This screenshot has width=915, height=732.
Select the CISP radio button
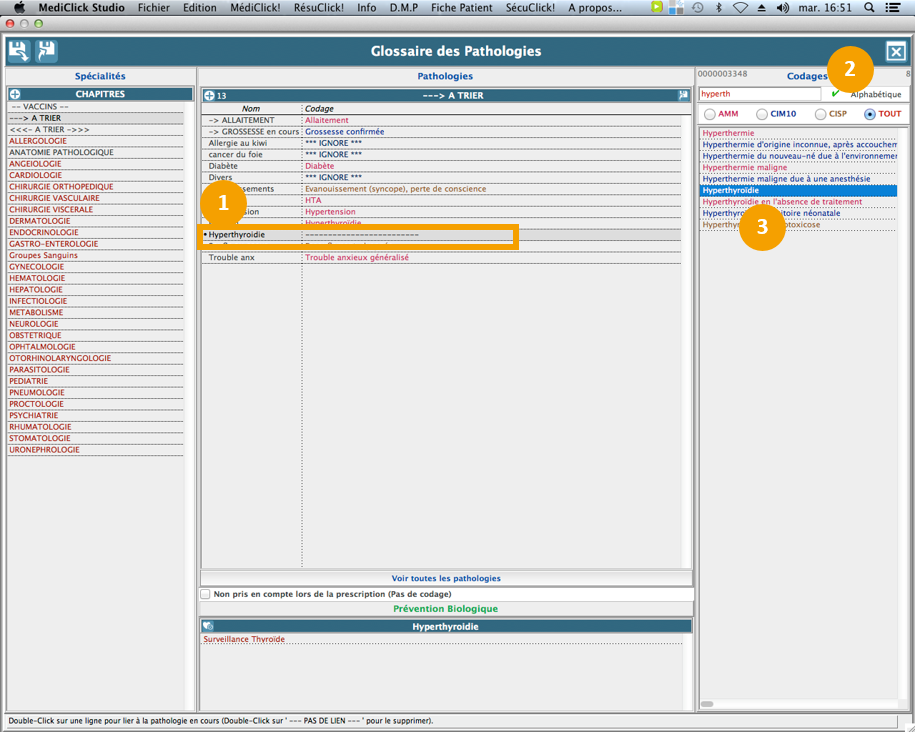(x=820, y=114)
